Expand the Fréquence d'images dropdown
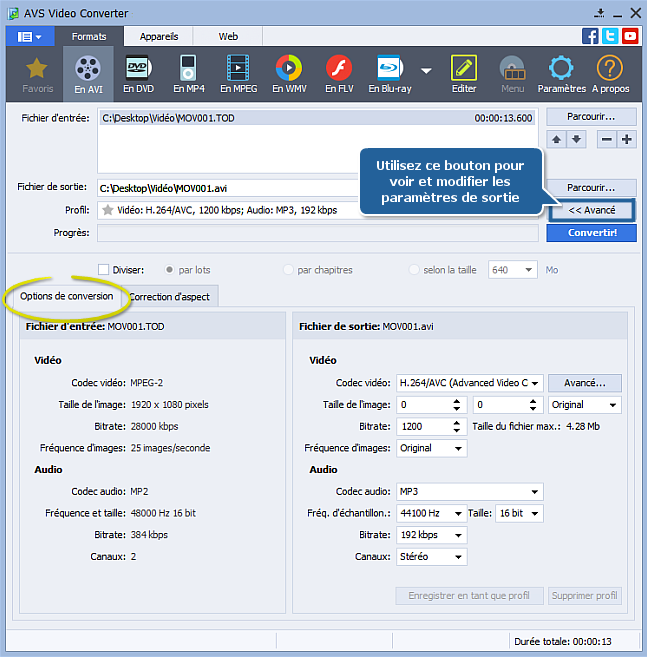The height and width of the screenshot is (657, 647). tap(431, 448)
